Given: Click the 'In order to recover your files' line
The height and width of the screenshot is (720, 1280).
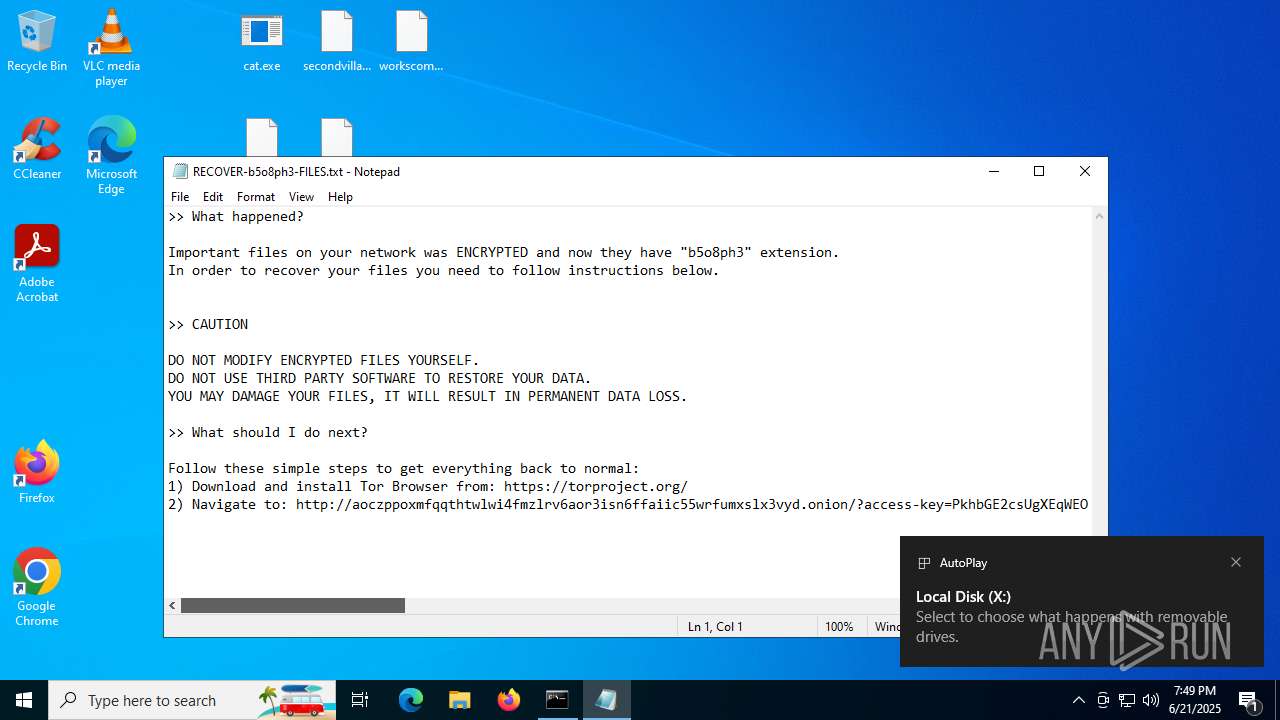Looking at the screenshot, I should point(444,271).
